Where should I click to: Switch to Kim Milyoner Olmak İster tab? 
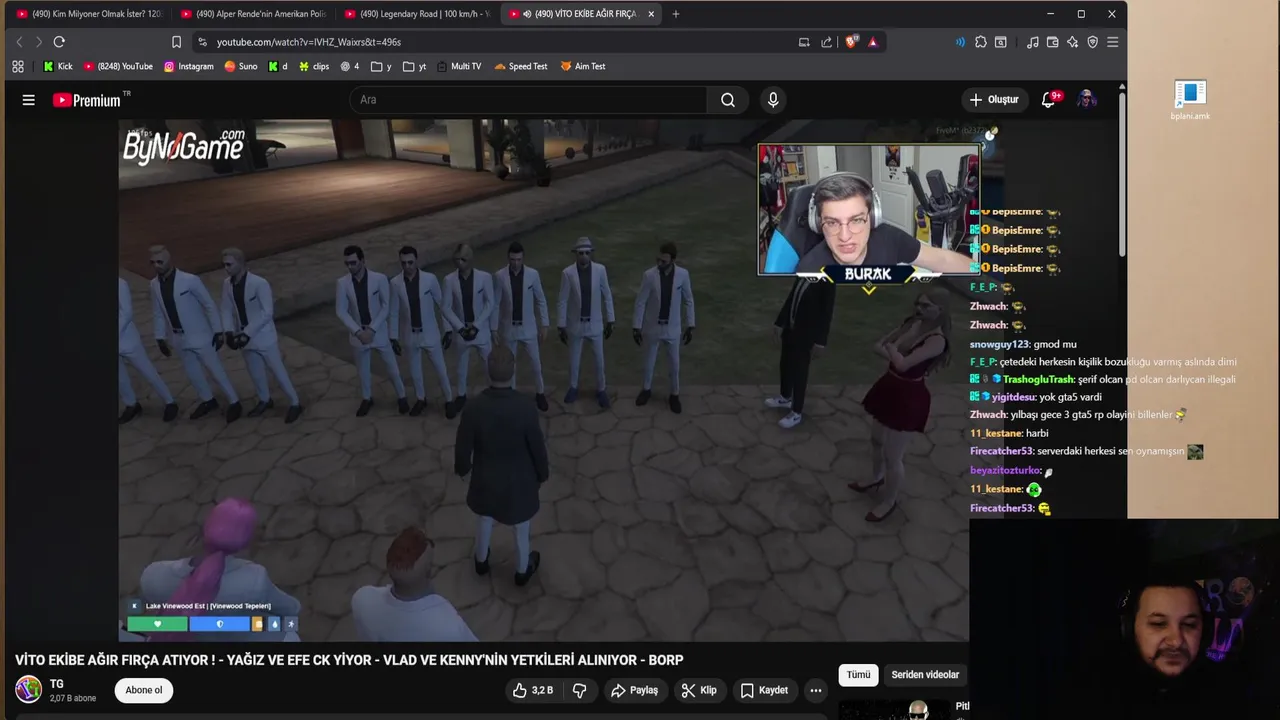click(88, 14)
